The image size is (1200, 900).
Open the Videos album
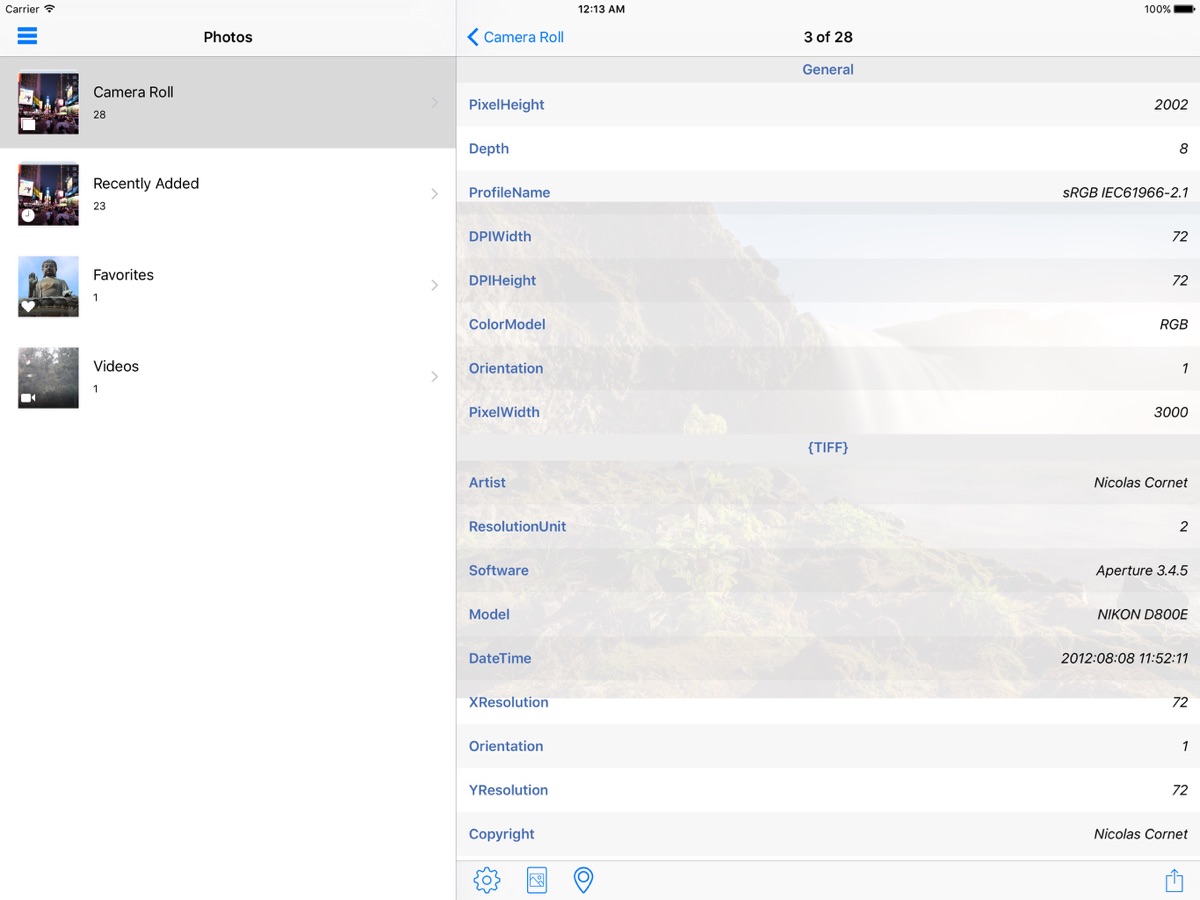point(116,367)
